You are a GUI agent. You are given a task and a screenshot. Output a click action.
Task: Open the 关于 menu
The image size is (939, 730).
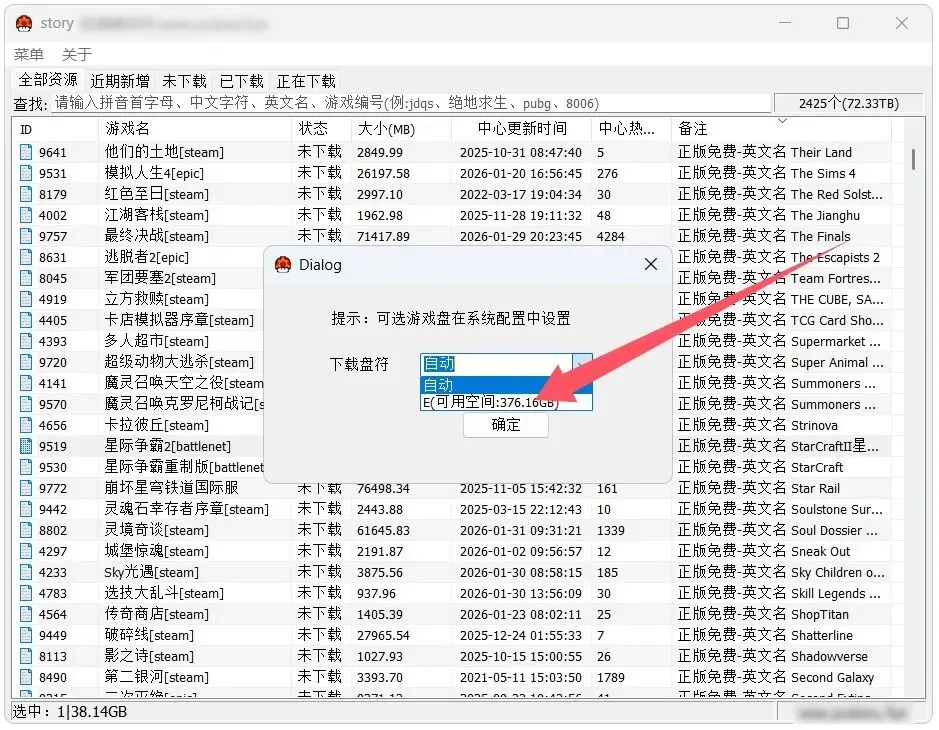[77, 54]
